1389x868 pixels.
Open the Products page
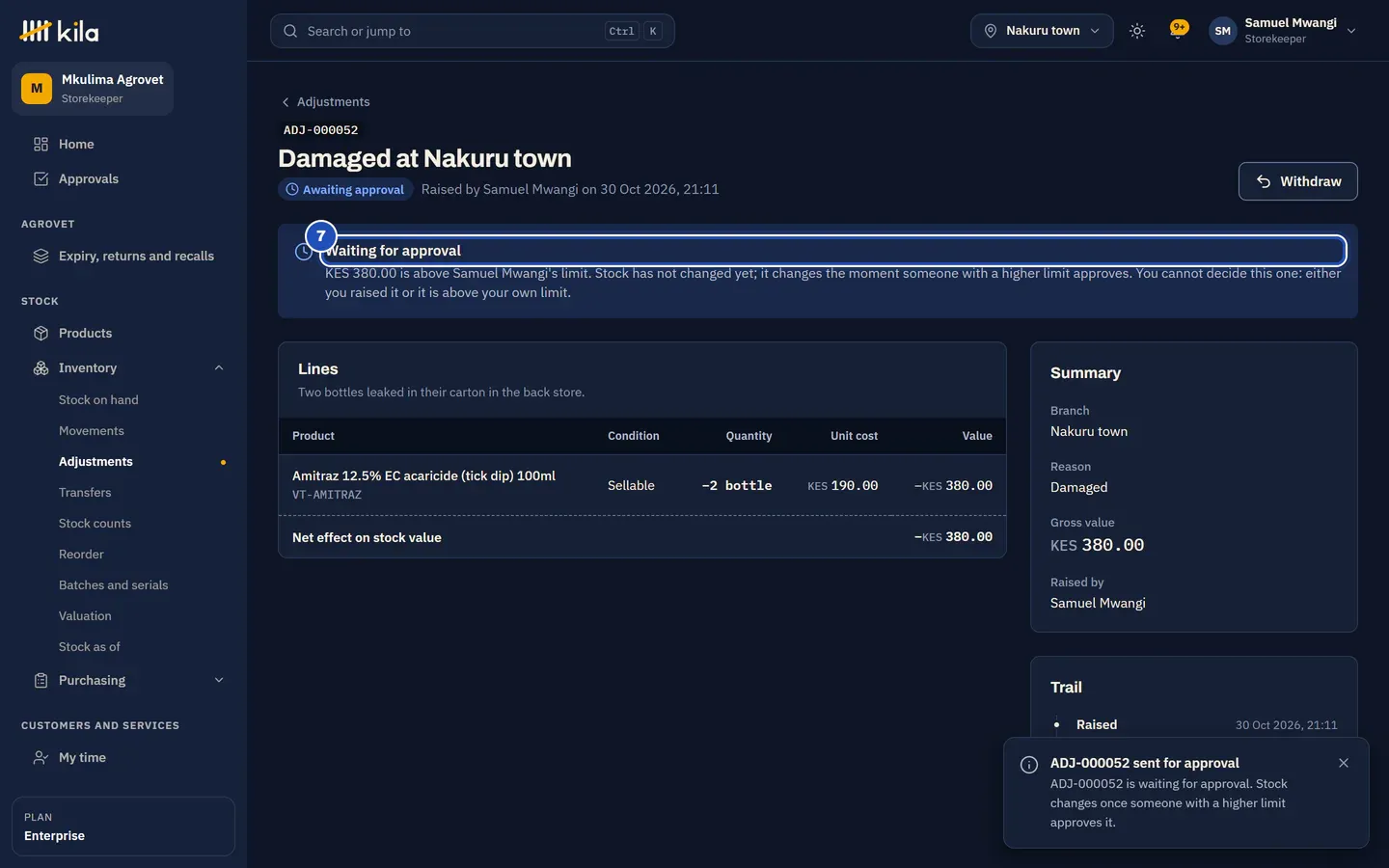click(x=85, y=333)
